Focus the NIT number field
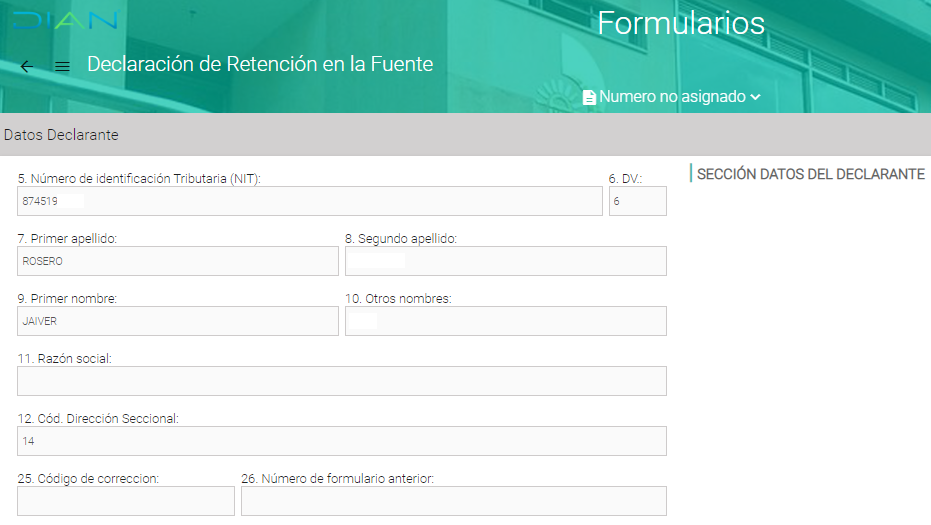Screen dimensions: 931x525 pos(310,201)
